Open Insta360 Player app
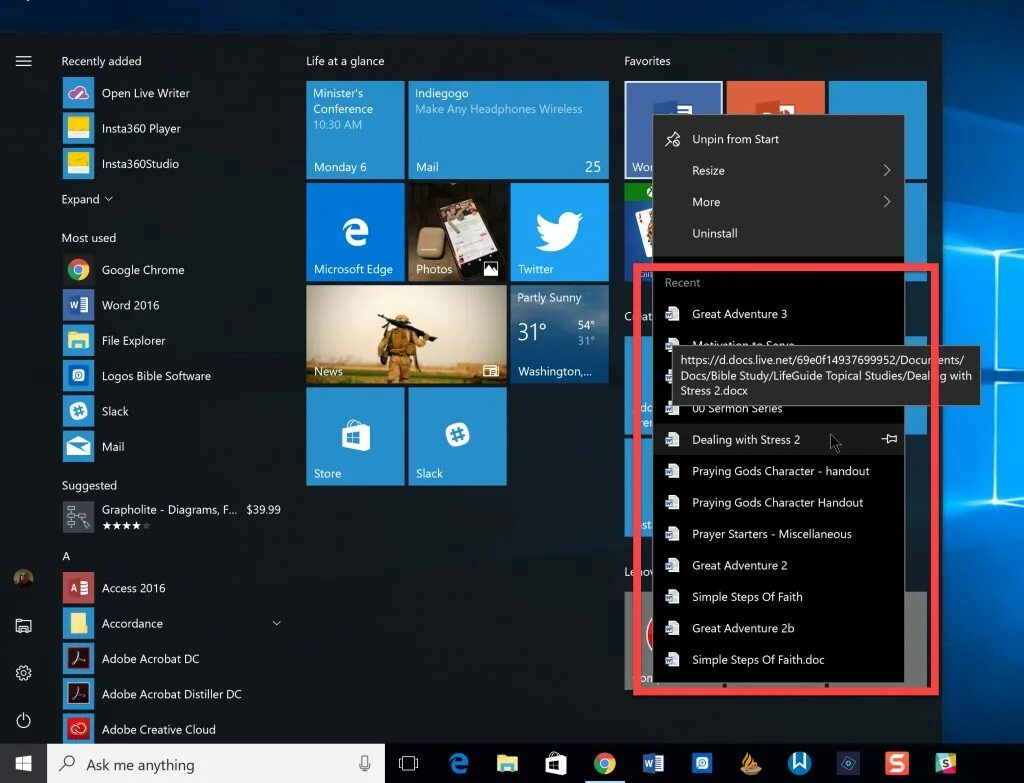Screen dimensions: 1024x783 pyautogui.click(x=172, y=129)
